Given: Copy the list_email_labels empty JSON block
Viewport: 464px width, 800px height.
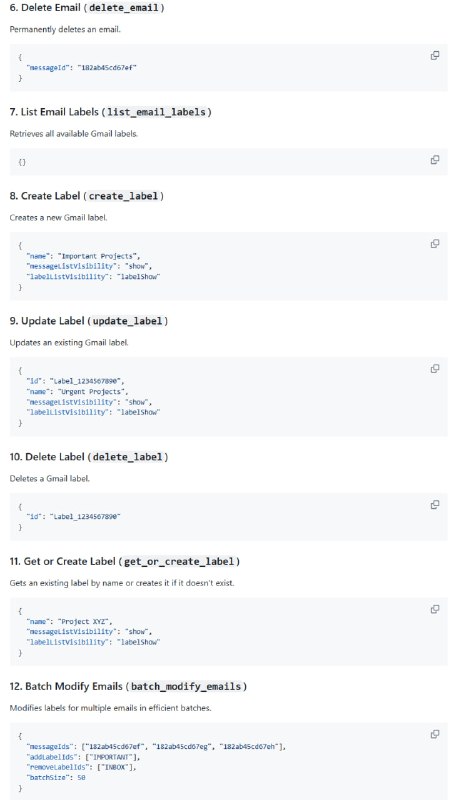Looking at the screenshot, I should 435,160.
